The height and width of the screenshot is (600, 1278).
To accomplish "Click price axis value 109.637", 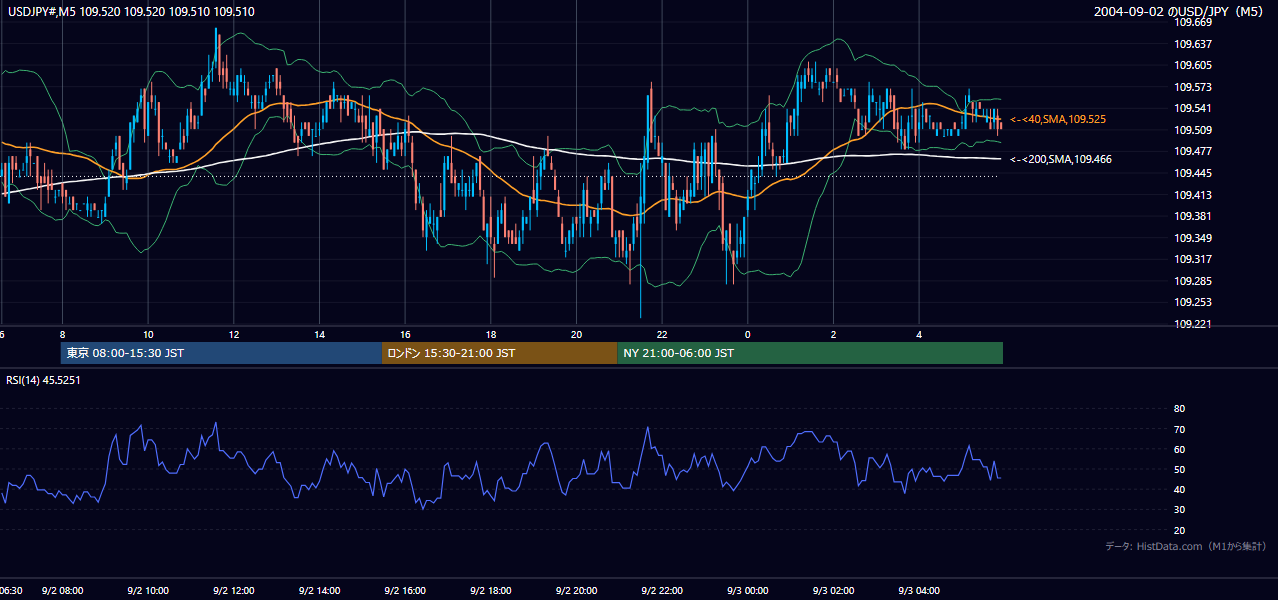I will click(x=1193, y=44).
